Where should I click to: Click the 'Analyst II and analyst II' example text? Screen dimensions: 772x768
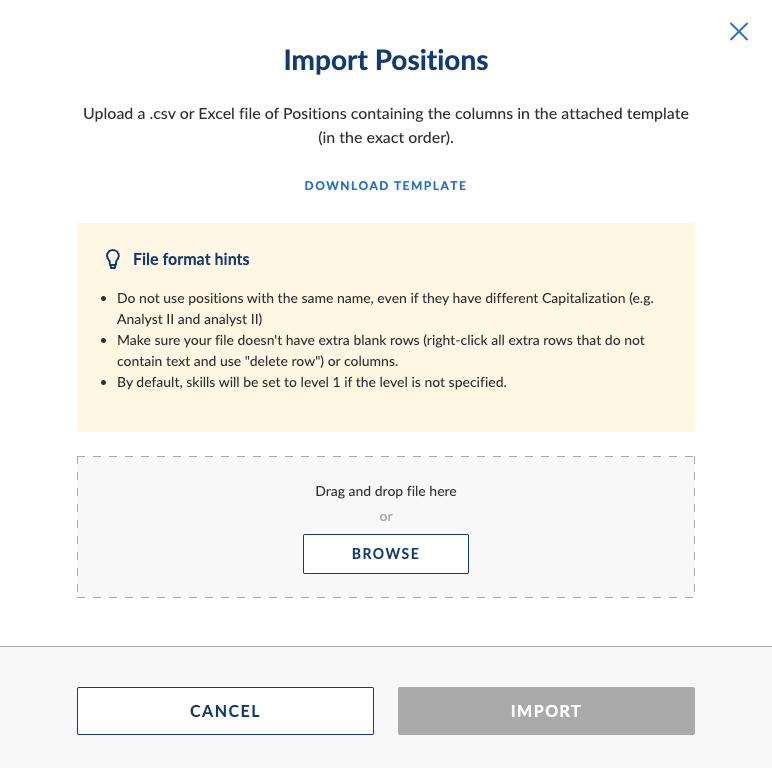(x=190, y=320)
